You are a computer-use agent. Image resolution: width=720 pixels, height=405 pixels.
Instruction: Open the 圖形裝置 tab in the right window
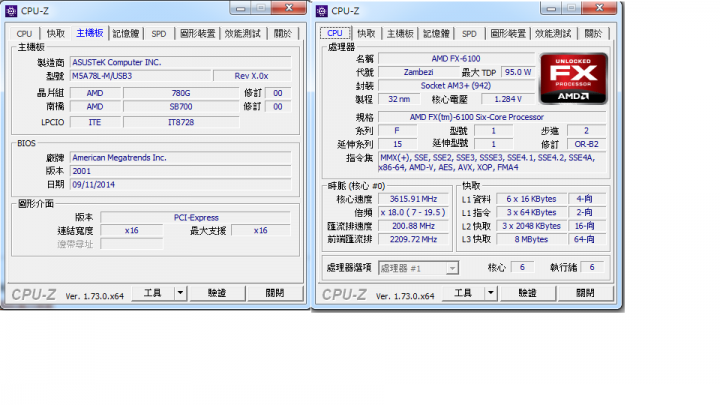[x=508, y=34]
